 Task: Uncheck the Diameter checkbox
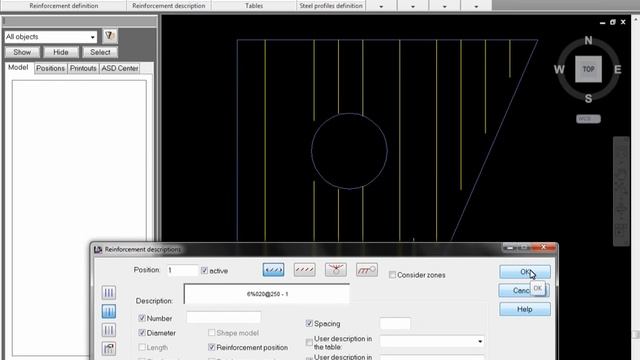pos(142,332)
